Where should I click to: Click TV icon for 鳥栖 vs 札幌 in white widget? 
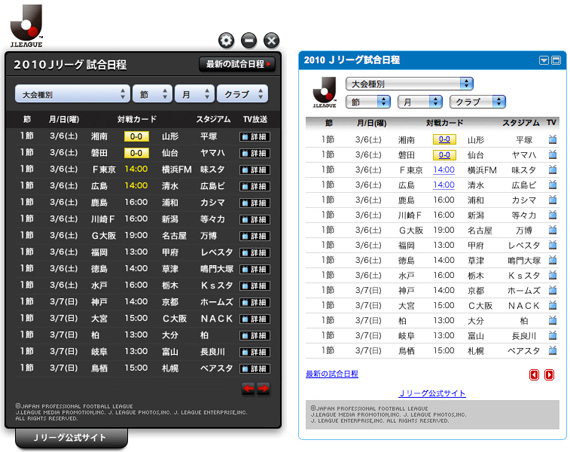tap(553, 351)
